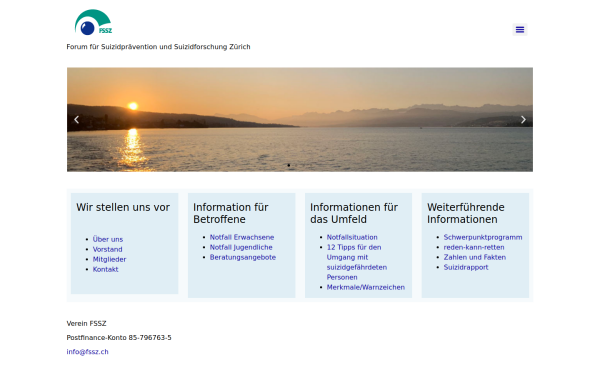Click the 'Wir stellen uns vor' heading

pos(123,207)
